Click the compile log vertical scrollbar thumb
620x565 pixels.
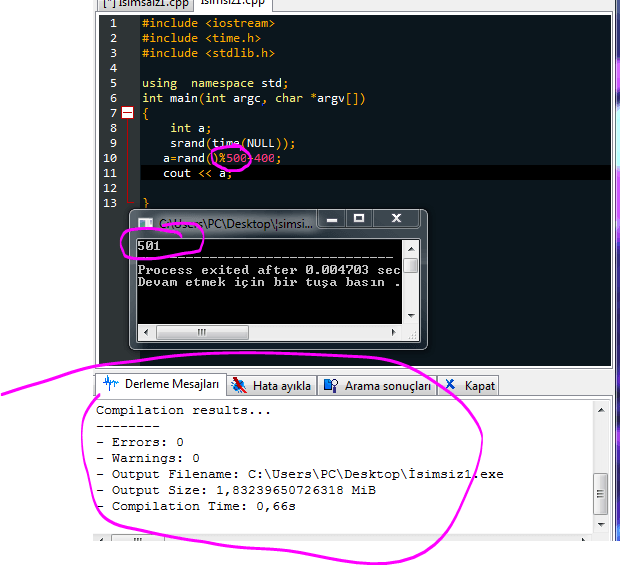click(x=601, y=494)
